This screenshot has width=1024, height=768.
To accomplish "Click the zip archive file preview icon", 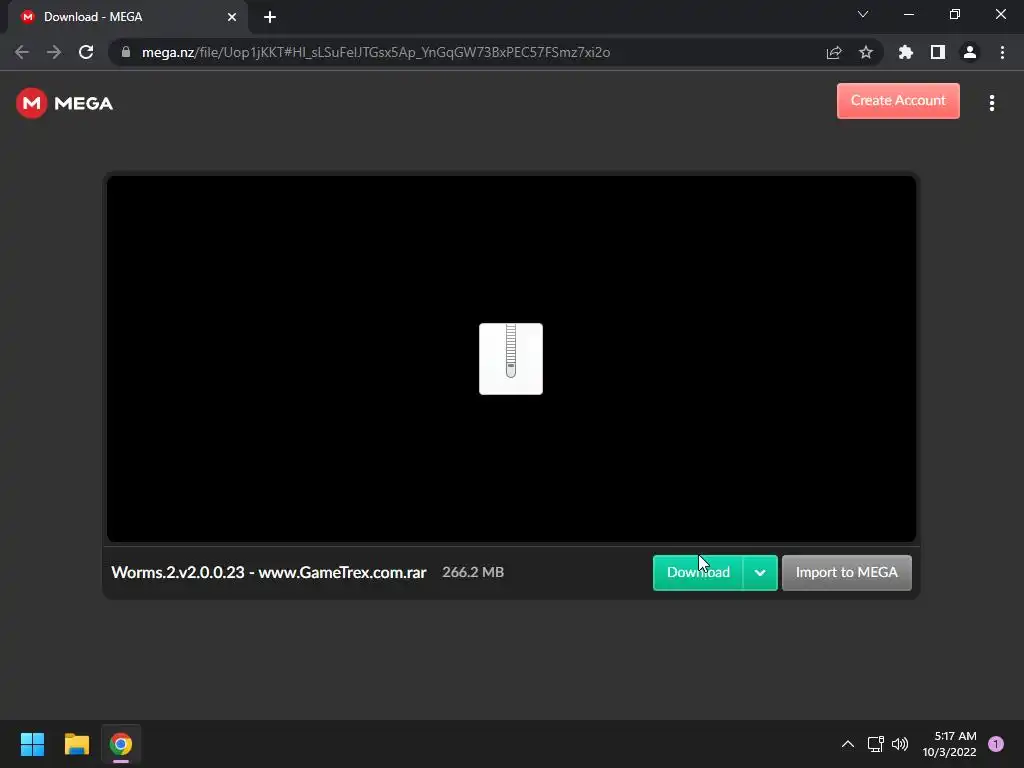I will click(511, 359).
